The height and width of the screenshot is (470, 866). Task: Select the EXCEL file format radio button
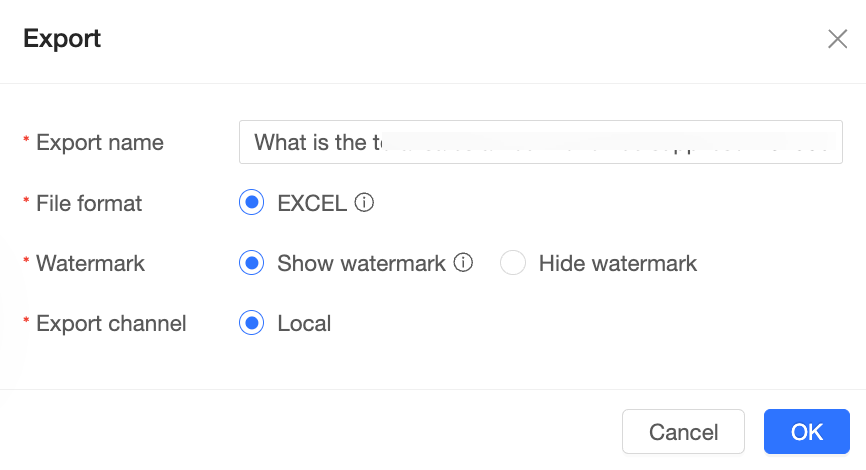pos(252,203)
